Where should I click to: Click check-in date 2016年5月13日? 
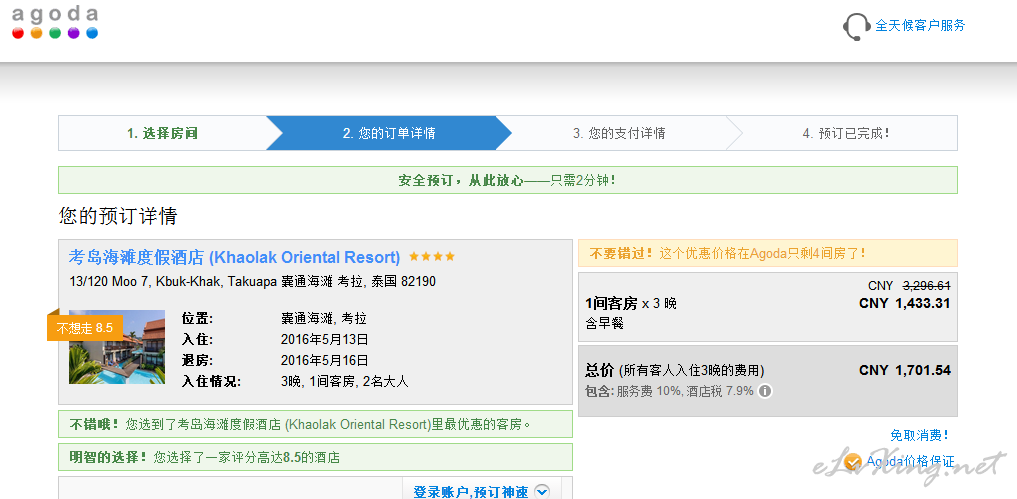pyautogui.click(x=325, y=339)
